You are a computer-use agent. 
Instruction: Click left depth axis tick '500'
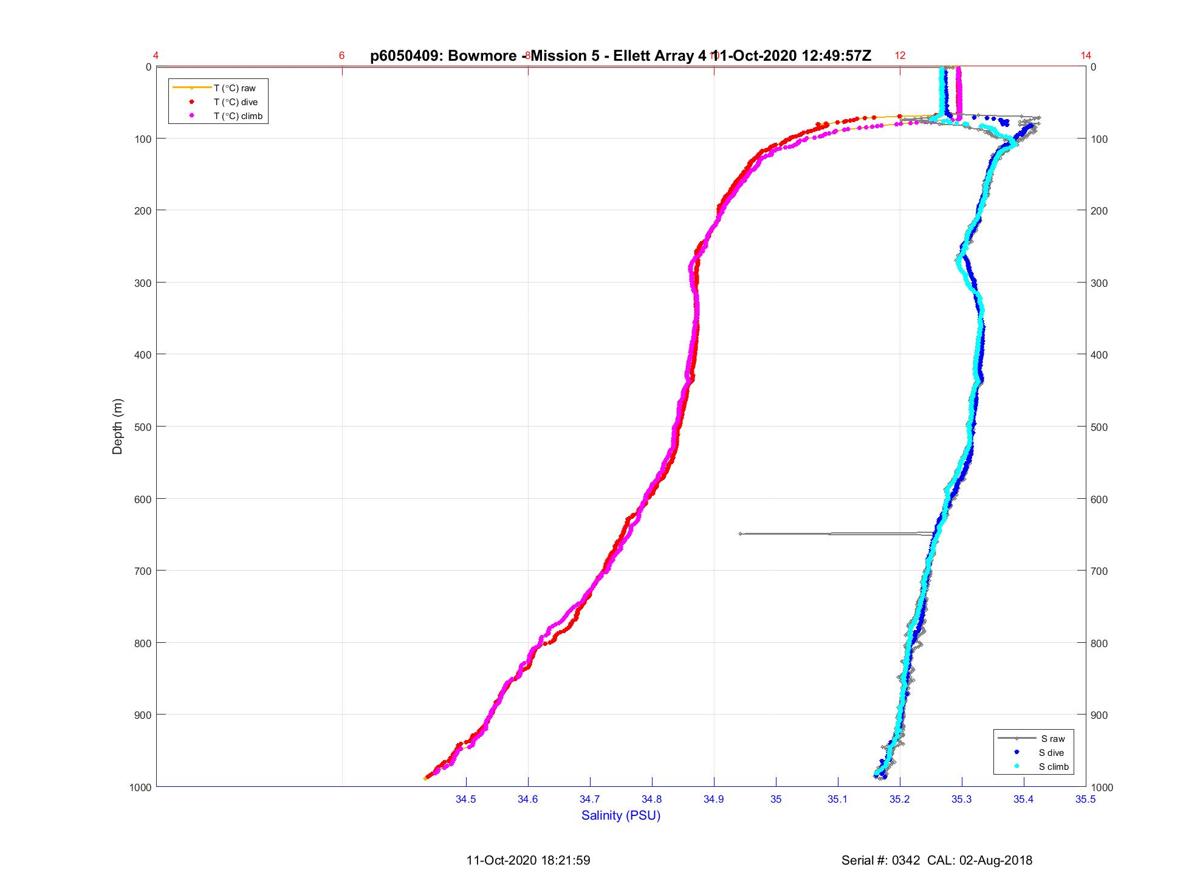pos(141,427)
